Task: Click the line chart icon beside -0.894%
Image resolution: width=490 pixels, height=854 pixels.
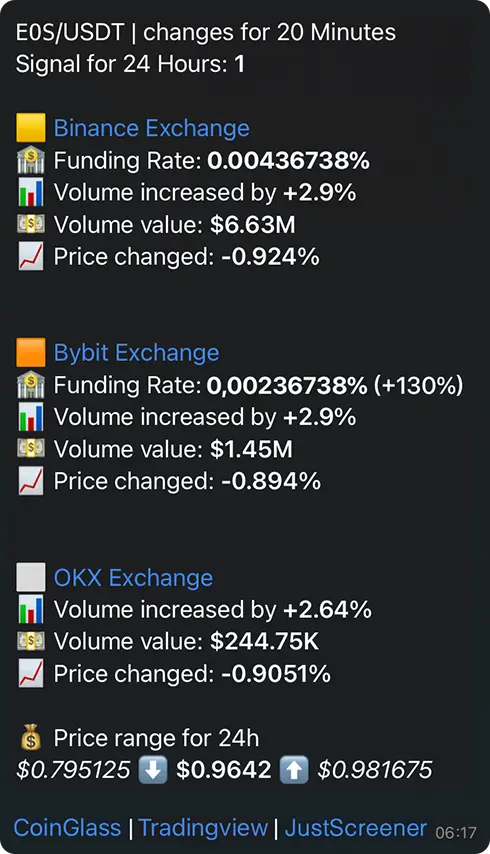Action: point(30,481)
